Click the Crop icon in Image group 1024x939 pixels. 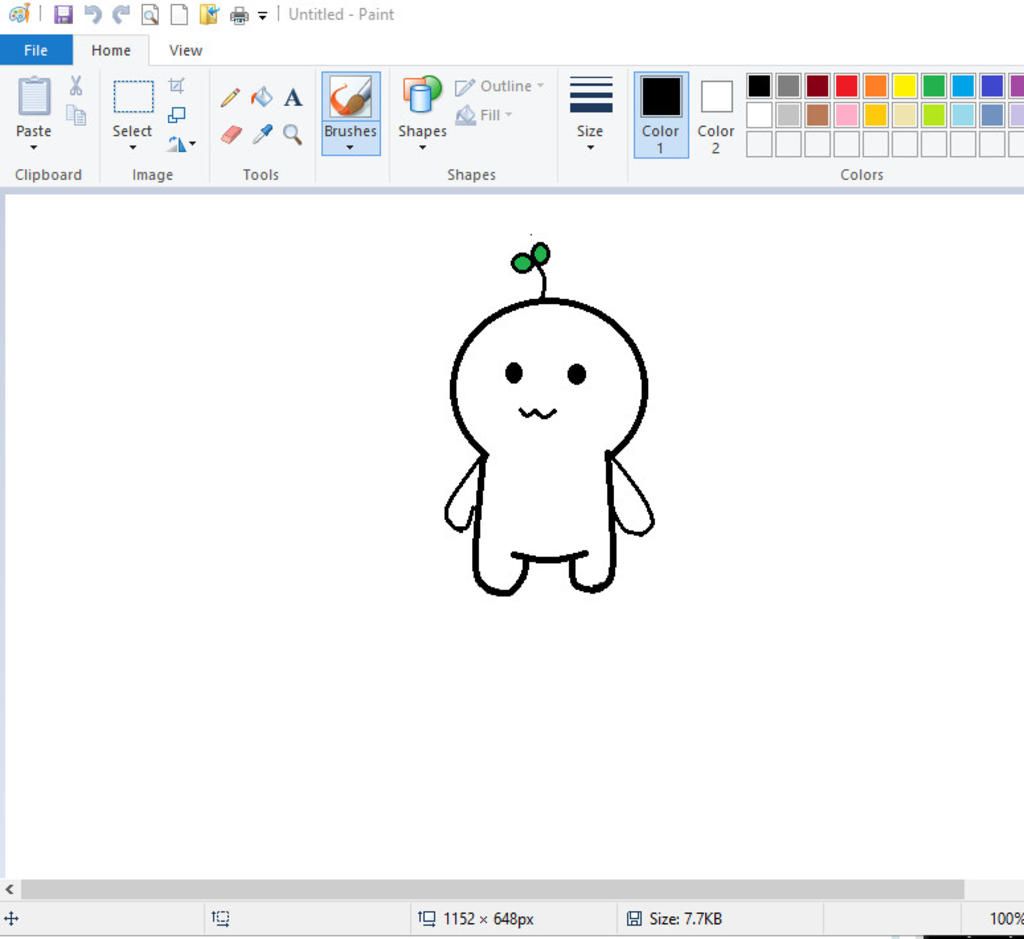tap(176, 86)
